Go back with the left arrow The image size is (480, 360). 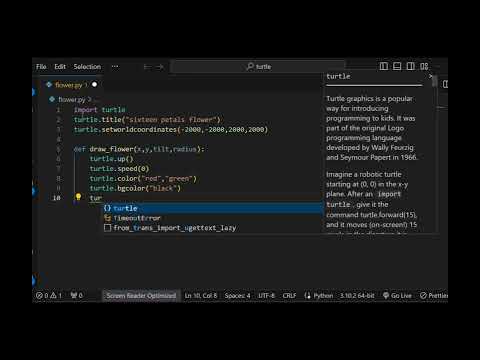pyautogui.click(x=147, y=67)
